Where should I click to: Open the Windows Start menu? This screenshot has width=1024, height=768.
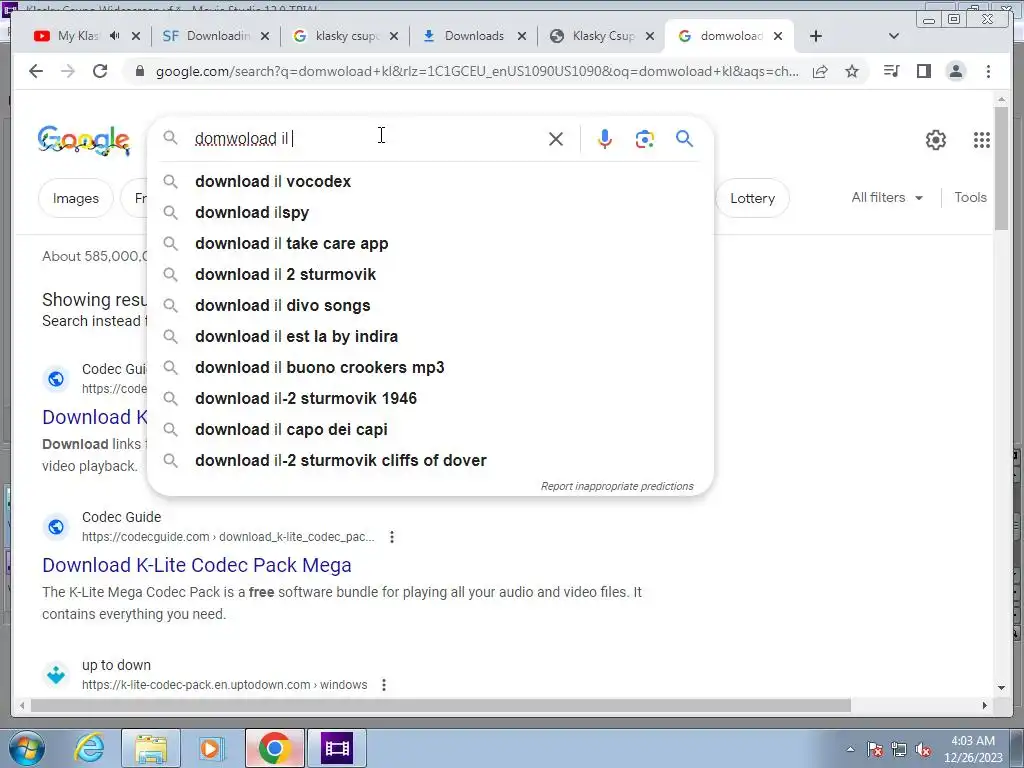pos(27,748)
